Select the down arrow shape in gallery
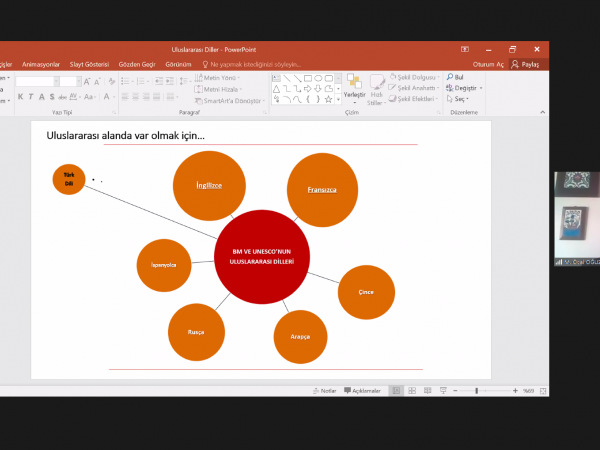This screenshot has width=600, height=450. coord(318,89)
